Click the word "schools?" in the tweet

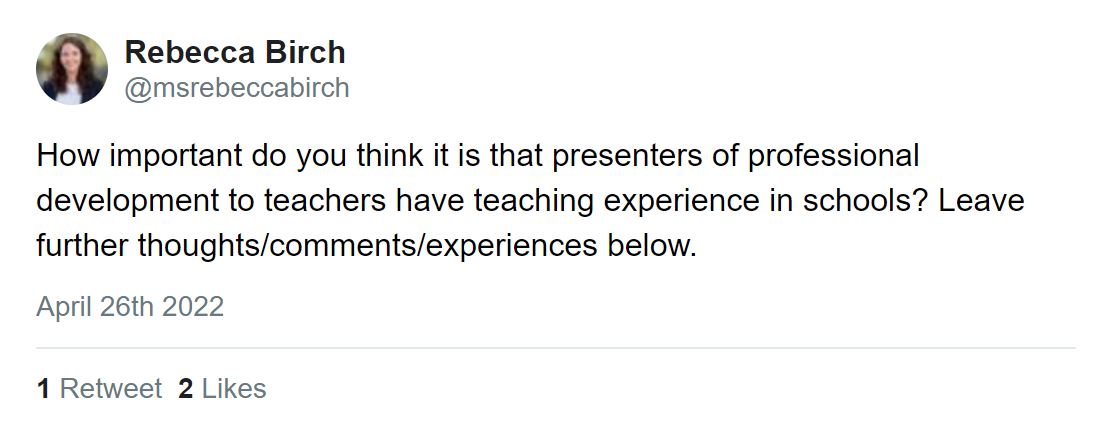[866, 200]
